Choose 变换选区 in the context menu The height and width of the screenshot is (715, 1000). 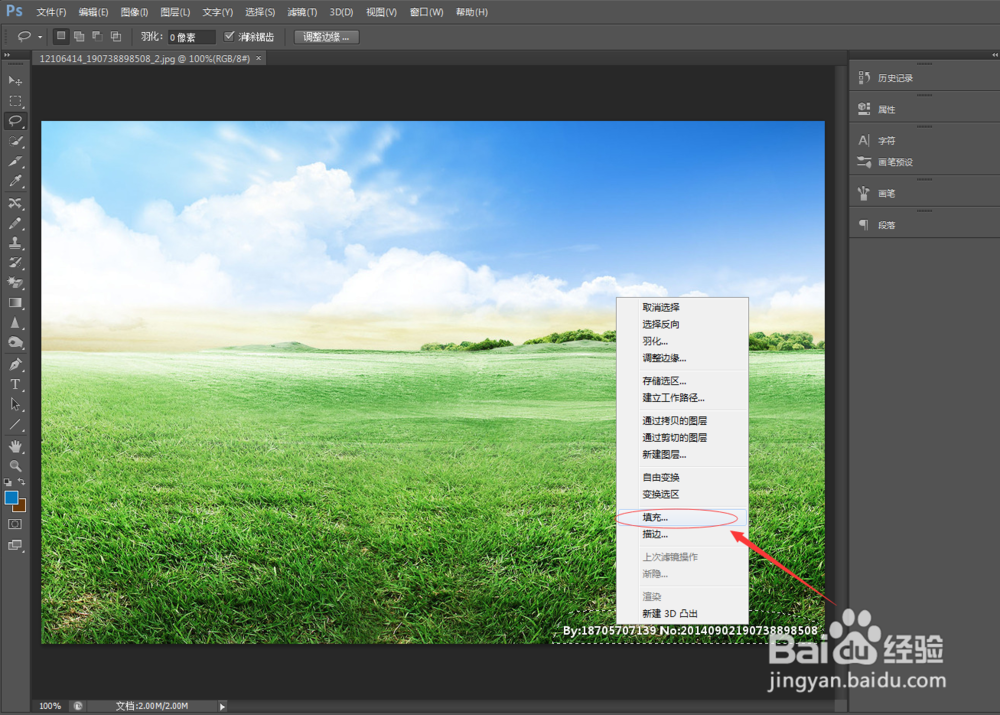(x=682, y=494)
